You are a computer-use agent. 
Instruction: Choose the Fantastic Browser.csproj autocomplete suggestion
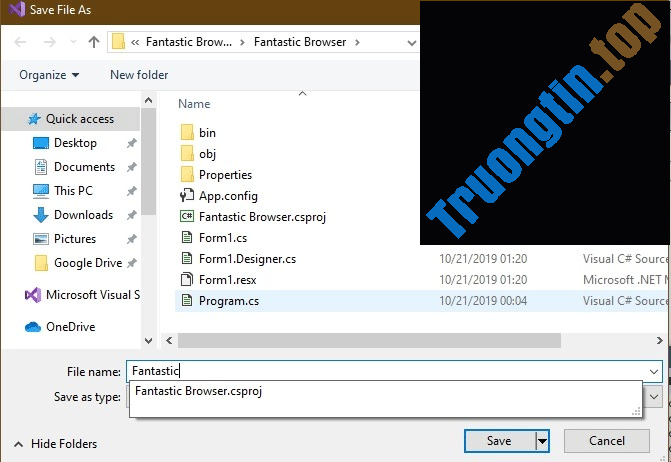pos(198,391)
